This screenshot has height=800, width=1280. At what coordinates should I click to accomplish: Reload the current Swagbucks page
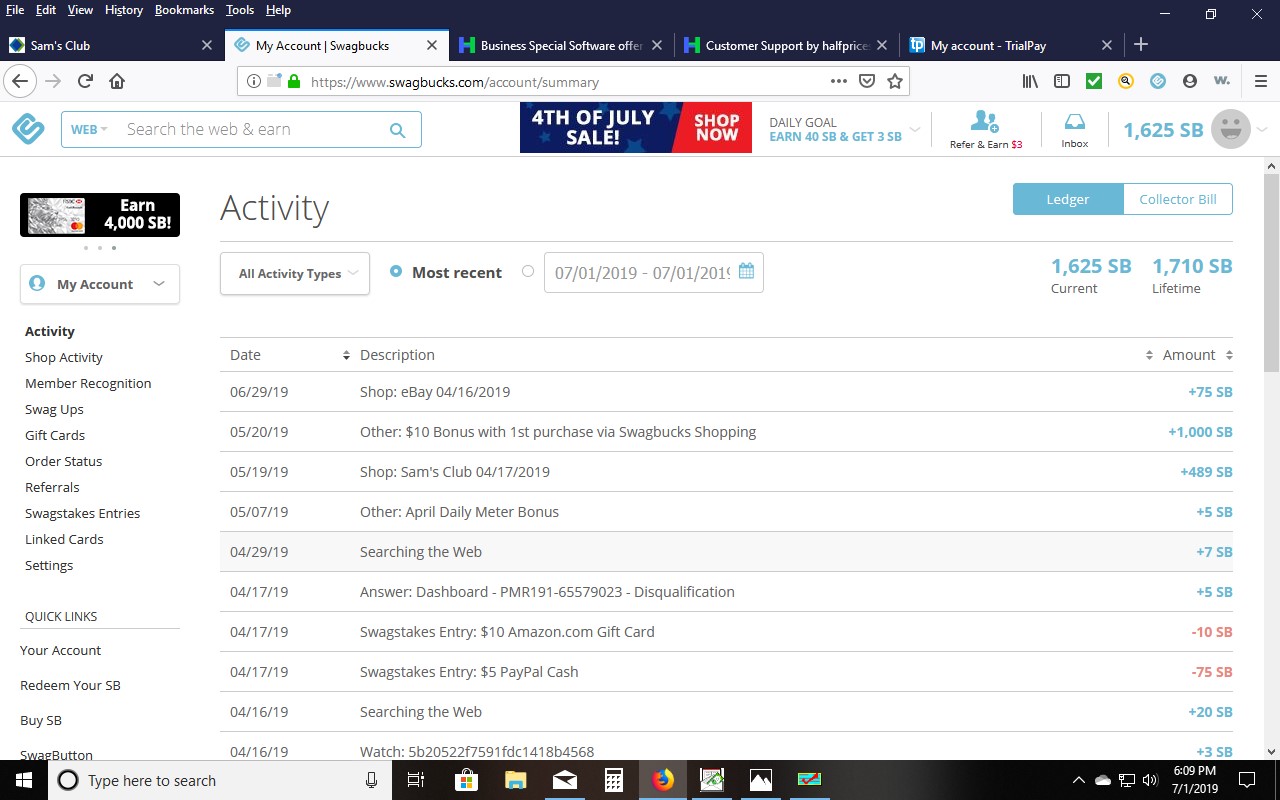pyautogui.click(x=86, y=81)
